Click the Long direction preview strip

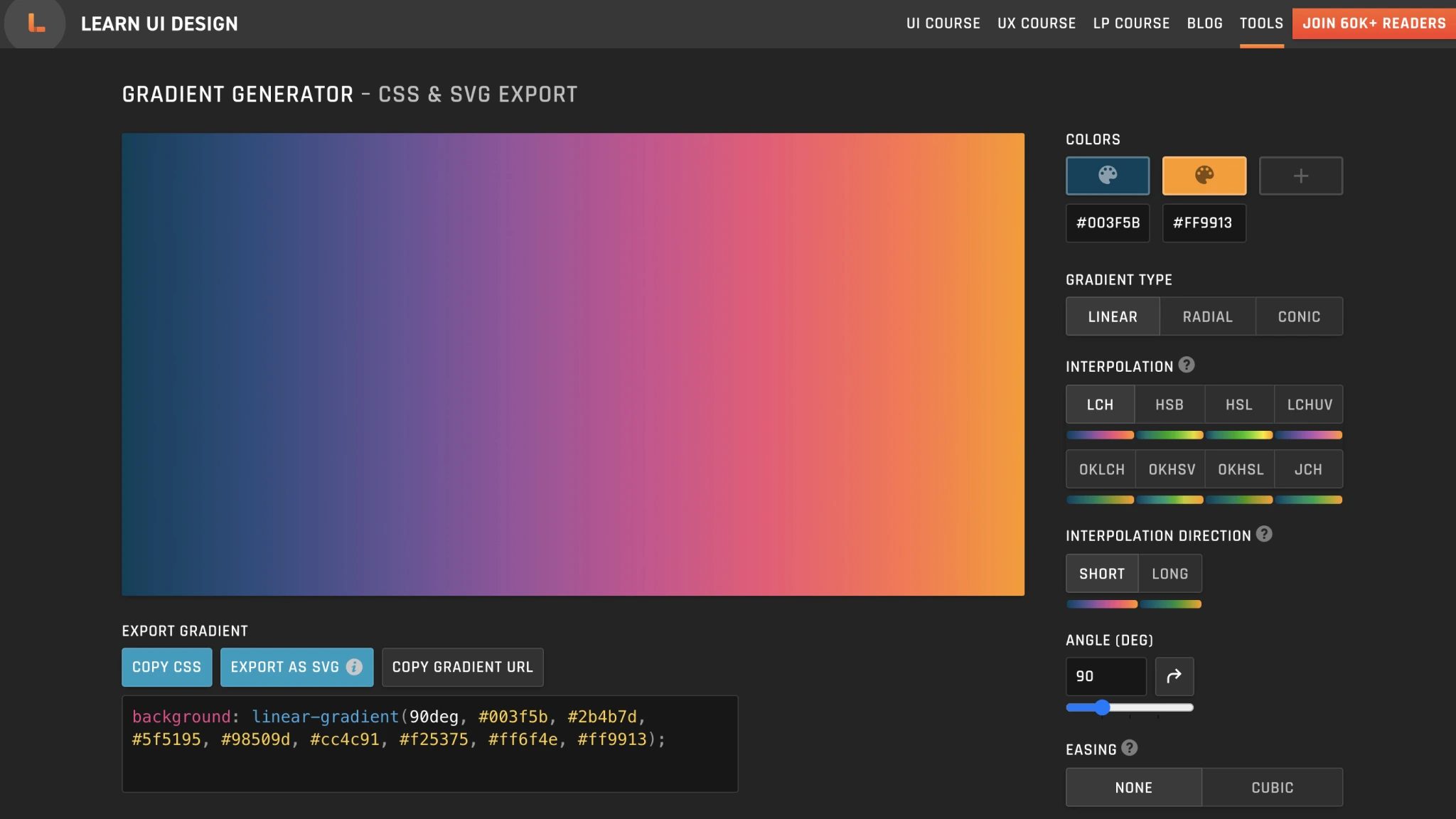point(1170,604)
